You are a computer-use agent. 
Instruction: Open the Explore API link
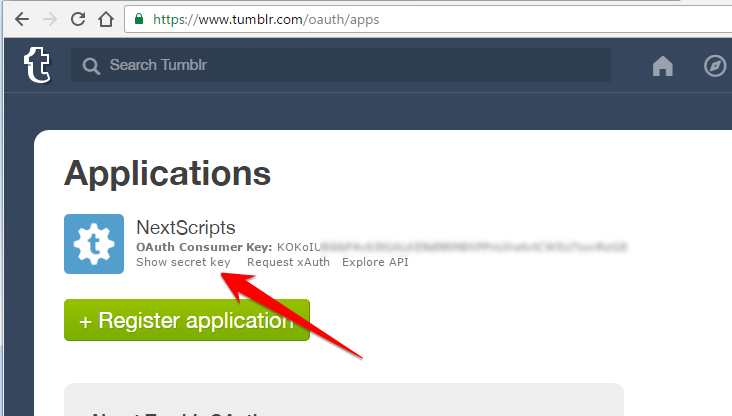[x=375, y=262]
